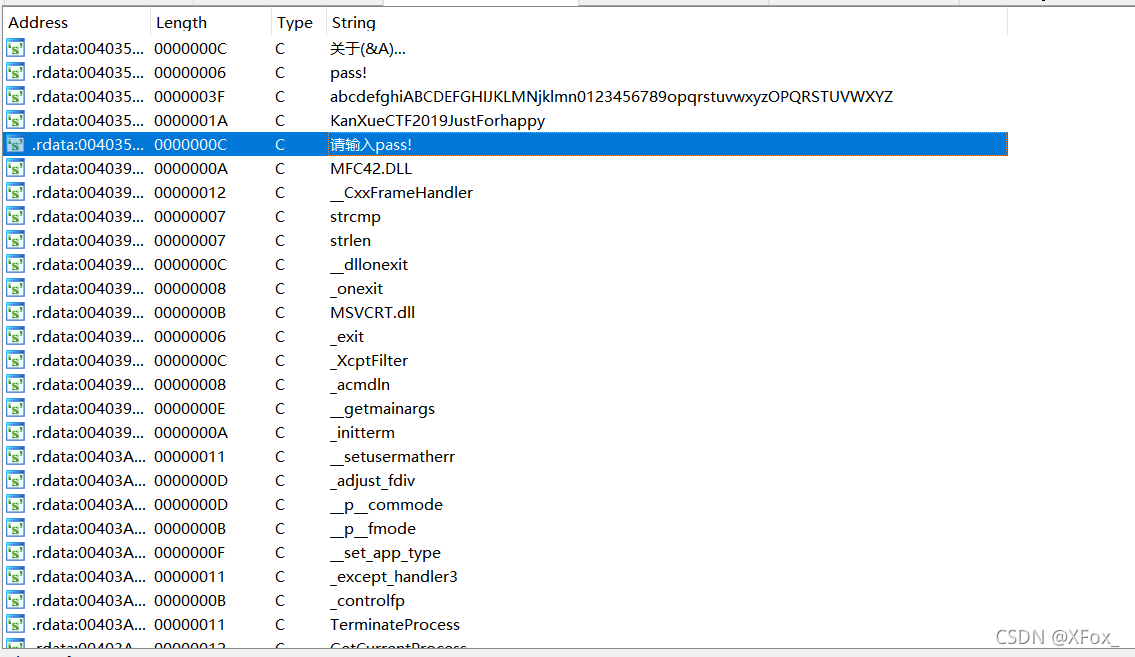The width and height of the screenshot is (1135, 657).
Task: Click string icon beside TerminateProcess row
Action: (15, 624)
